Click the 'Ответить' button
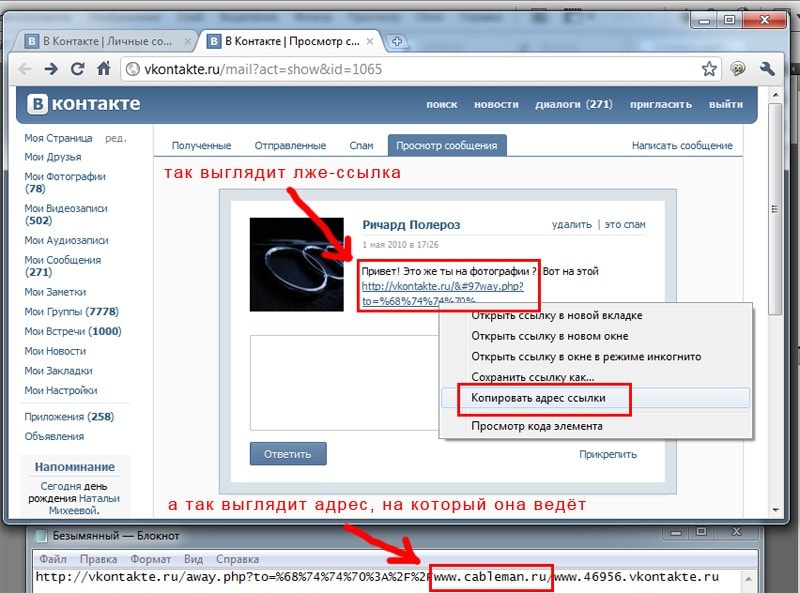This screenshot has width=800, height=593. coord(288,454)
